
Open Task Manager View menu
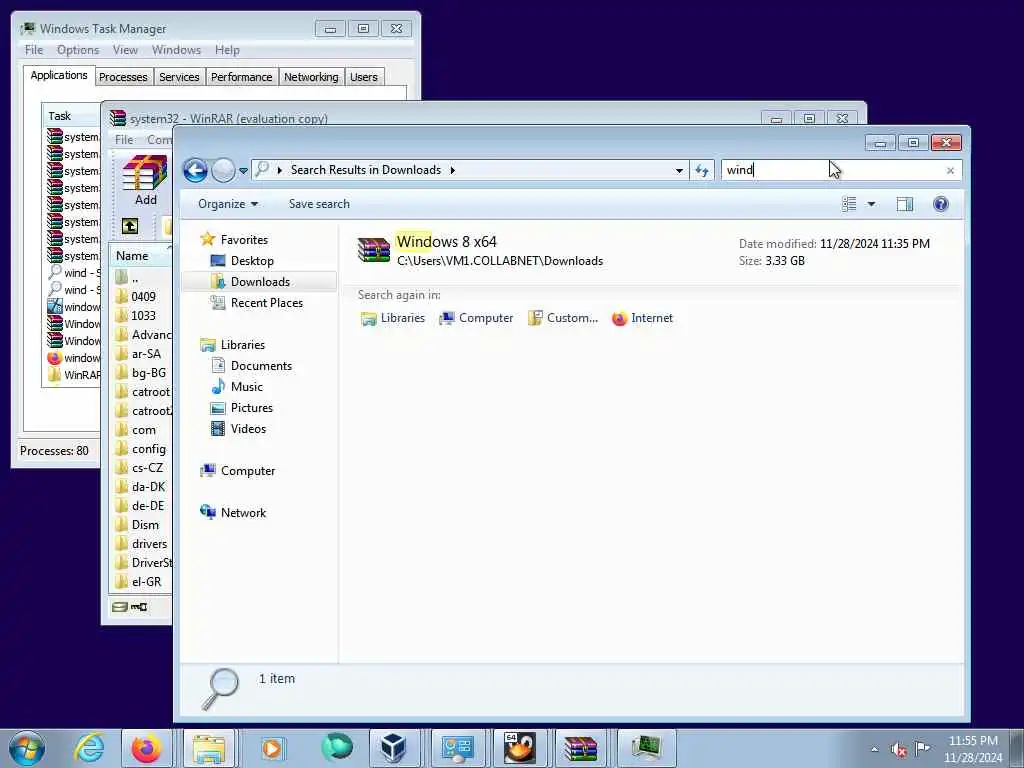coord(125,50)
